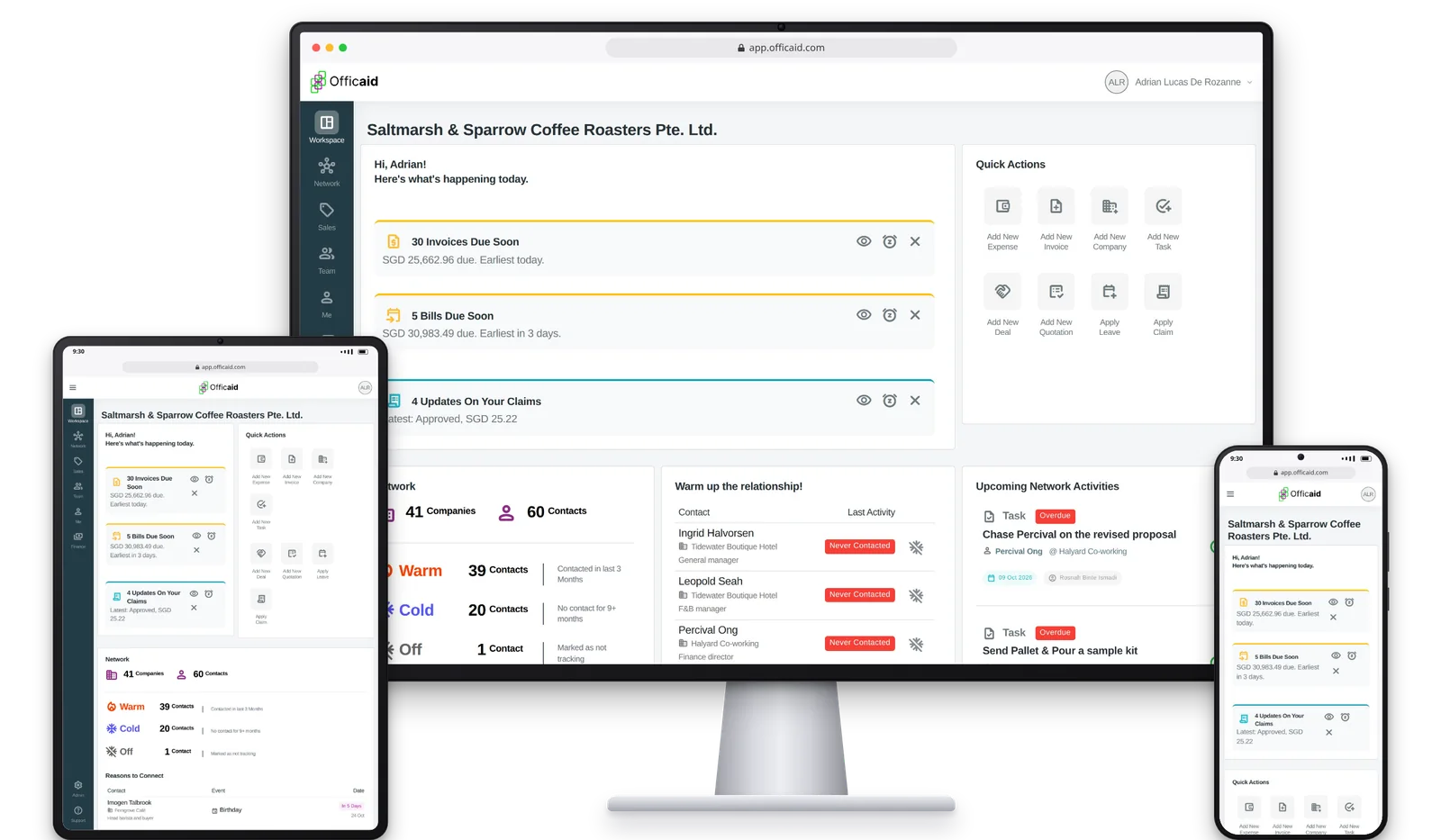1441x840 pixels.
Task: Open Network in the desktop sidebar
Action: point(327,171)
